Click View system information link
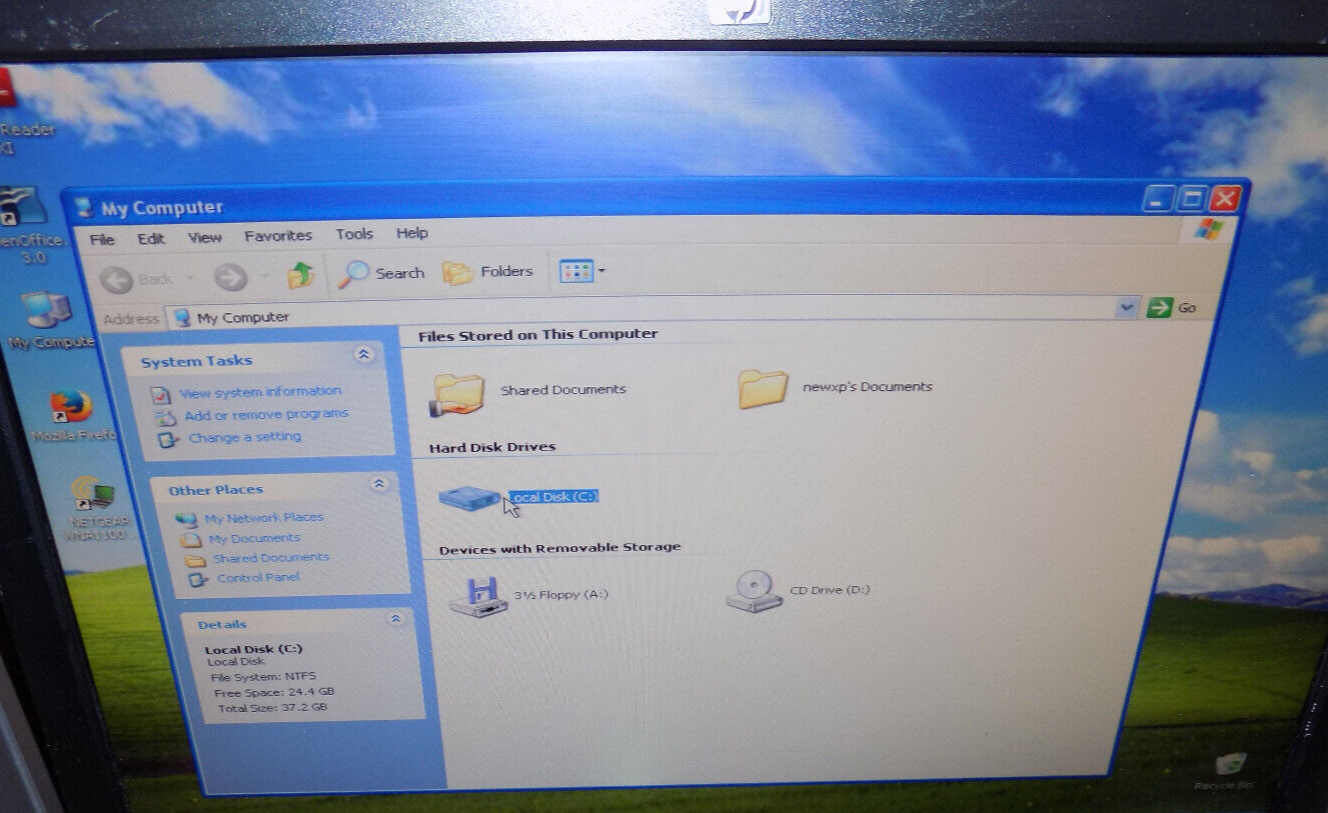 pos(260,392)
